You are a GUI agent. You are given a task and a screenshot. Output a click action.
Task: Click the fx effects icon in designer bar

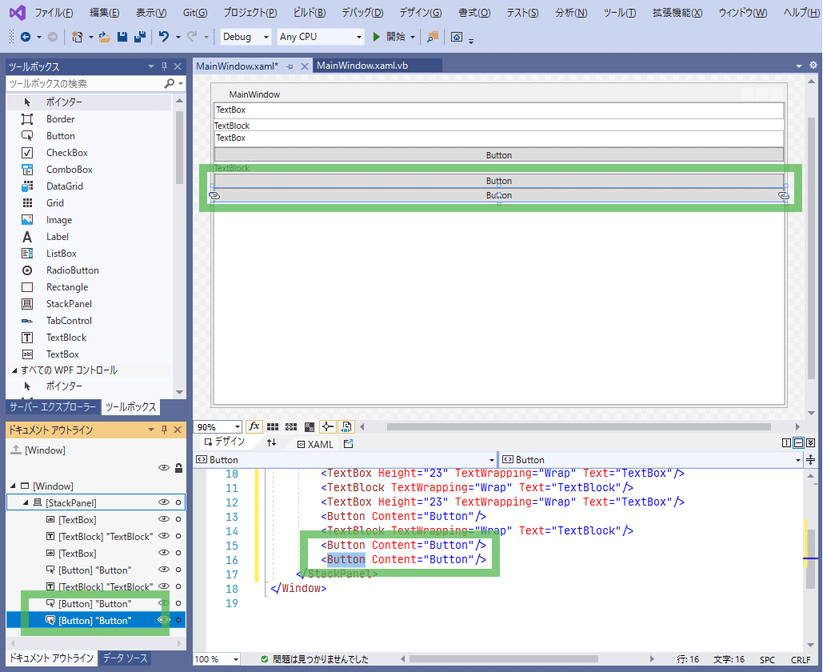254,427
